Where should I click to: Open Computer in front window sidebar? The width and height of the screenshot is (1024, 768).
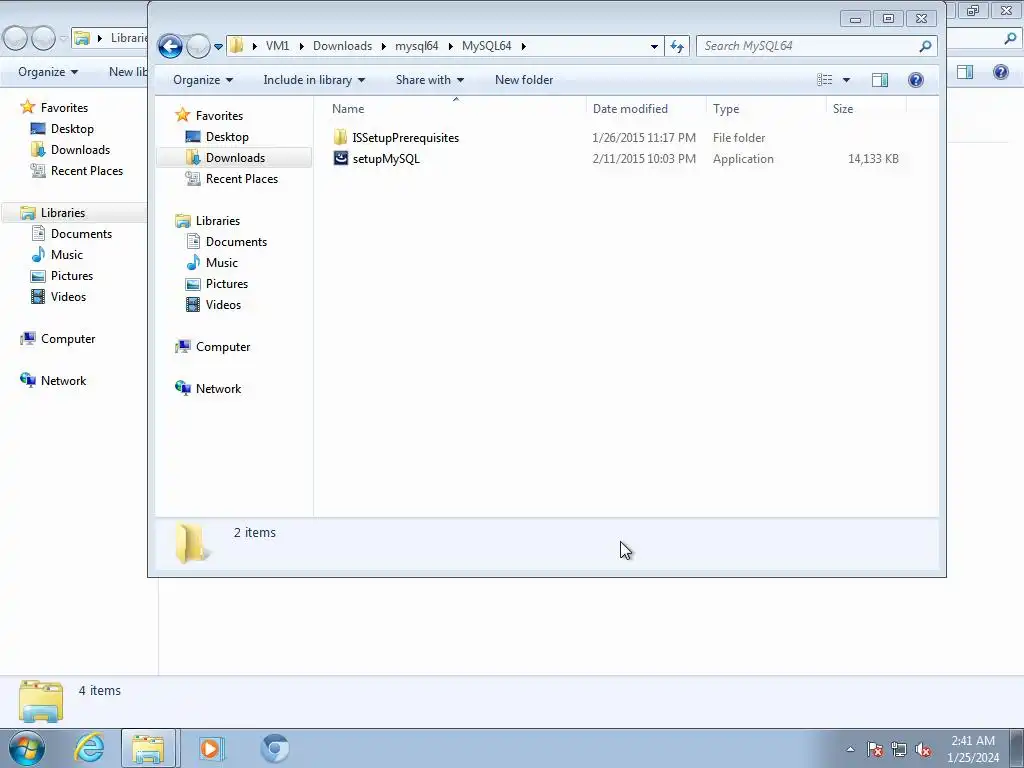pyautogui.click(x=223, y=347)
